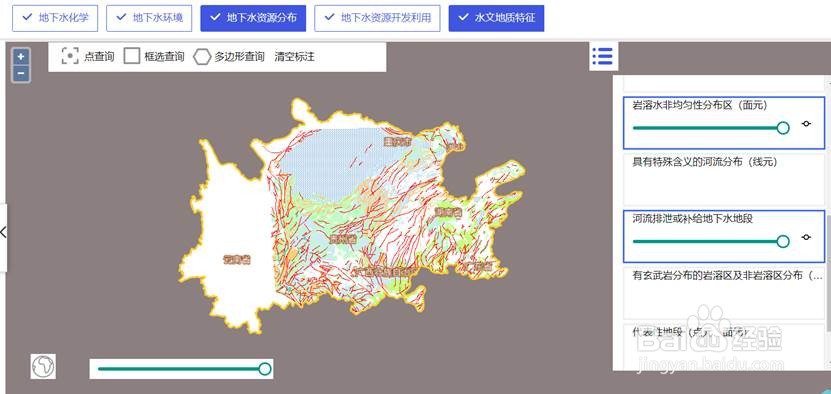
Task: Click the 清空标注 button
Action: [x=295, y=57]
